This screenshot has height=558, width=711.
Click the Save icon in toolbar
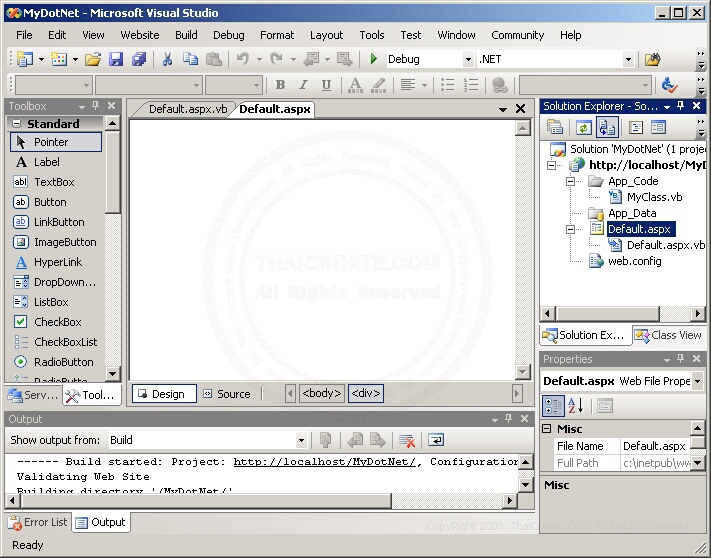point(116,59)
